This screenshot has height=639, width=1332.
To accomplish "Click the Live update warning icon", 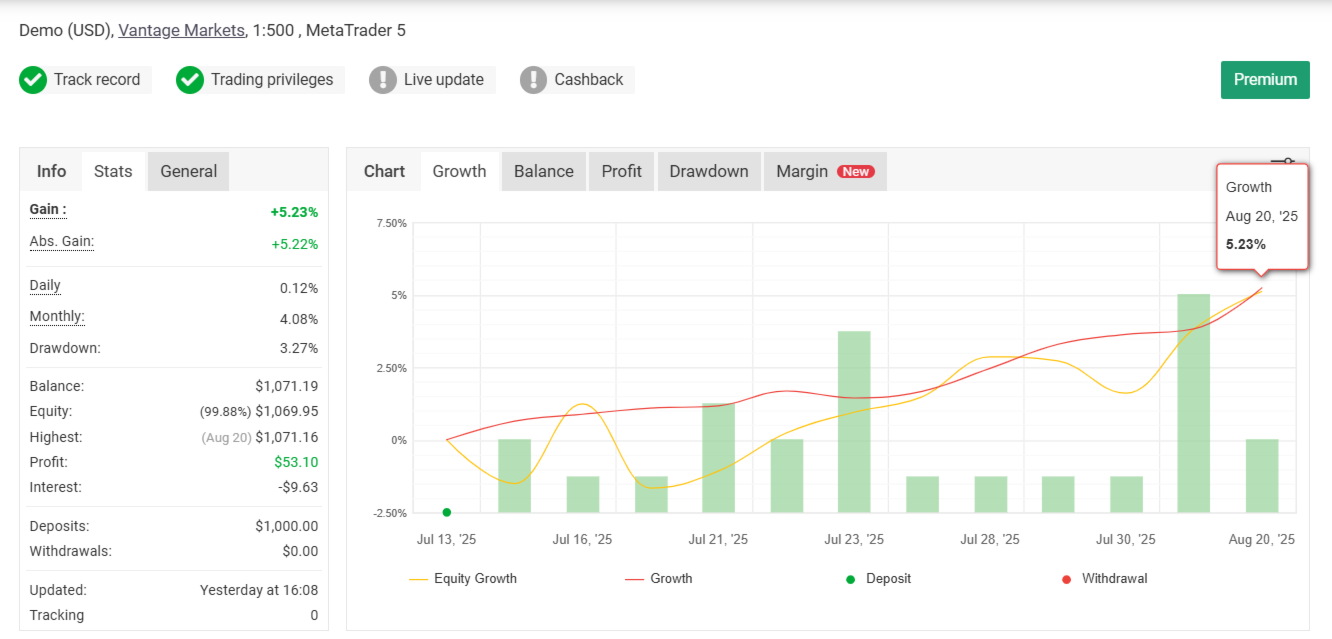I will (383, 80).
